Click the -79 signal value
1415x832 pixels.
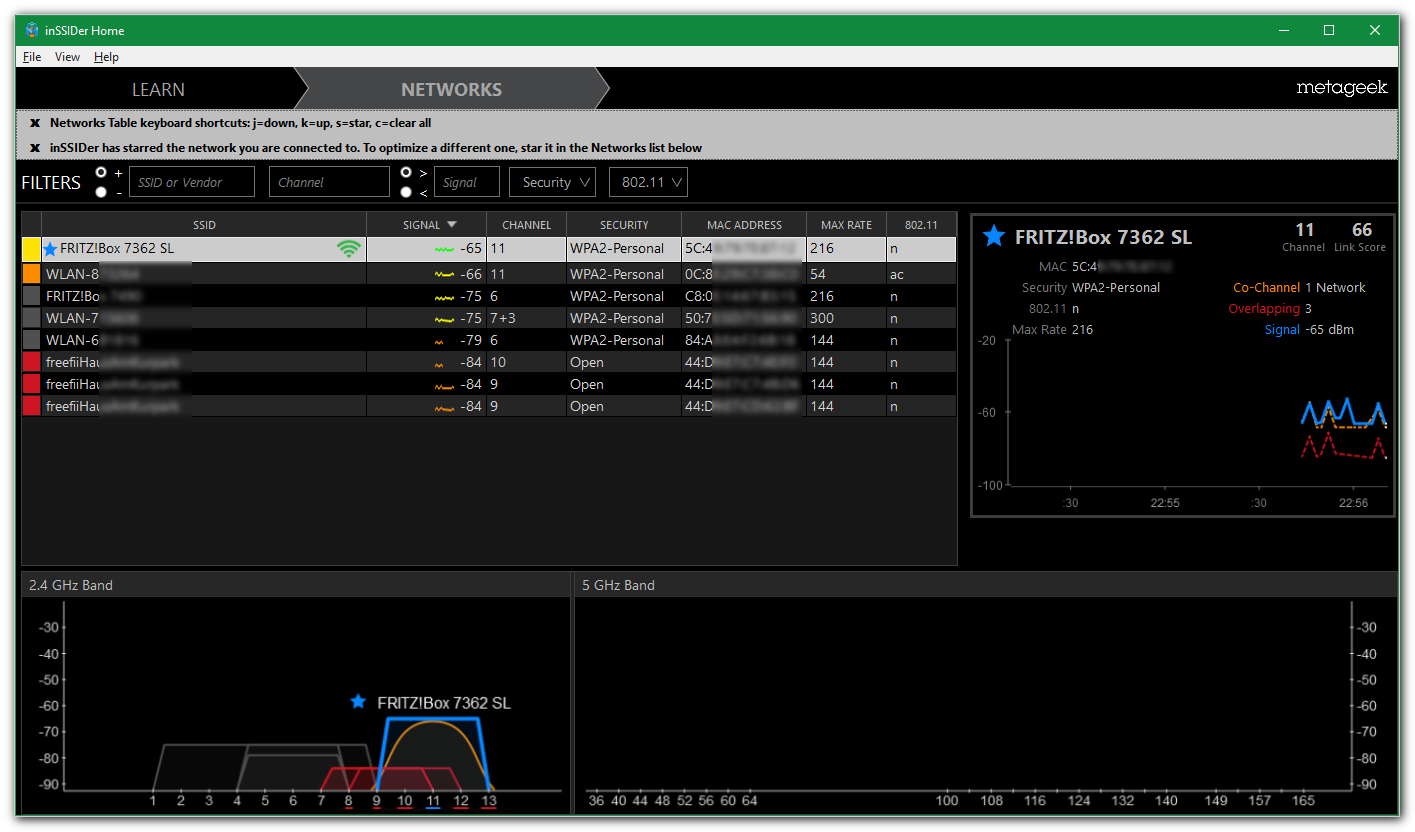coord(471,340)
